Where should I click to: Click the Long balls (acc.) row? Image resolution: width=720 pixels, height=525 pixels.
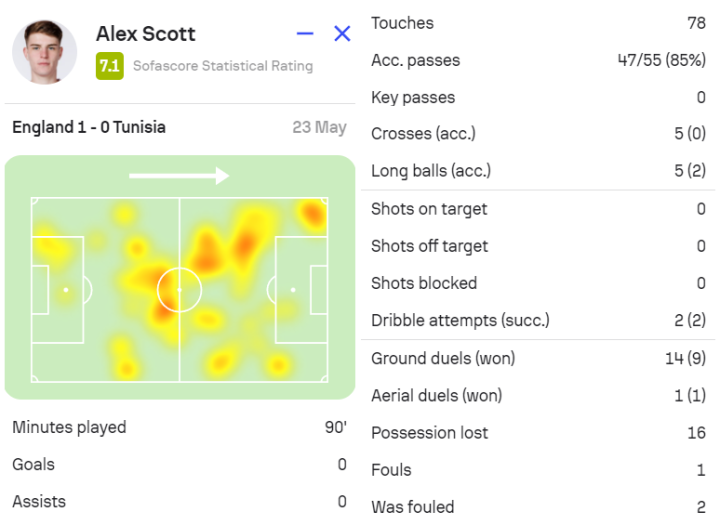point(538,171)
